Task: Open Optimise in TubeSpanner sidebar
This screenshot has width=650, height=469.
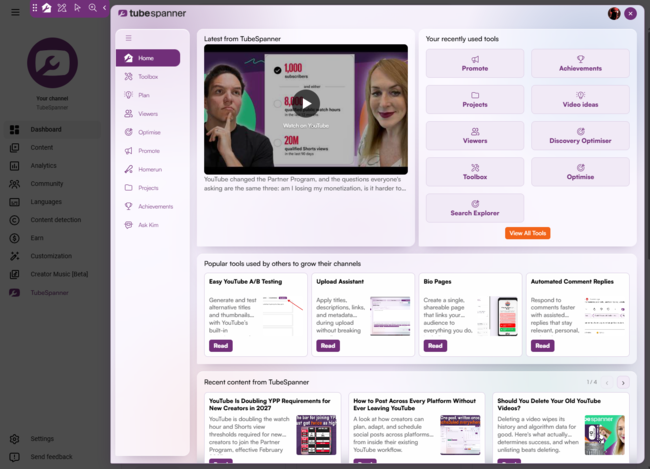Action: click(148, 132)
